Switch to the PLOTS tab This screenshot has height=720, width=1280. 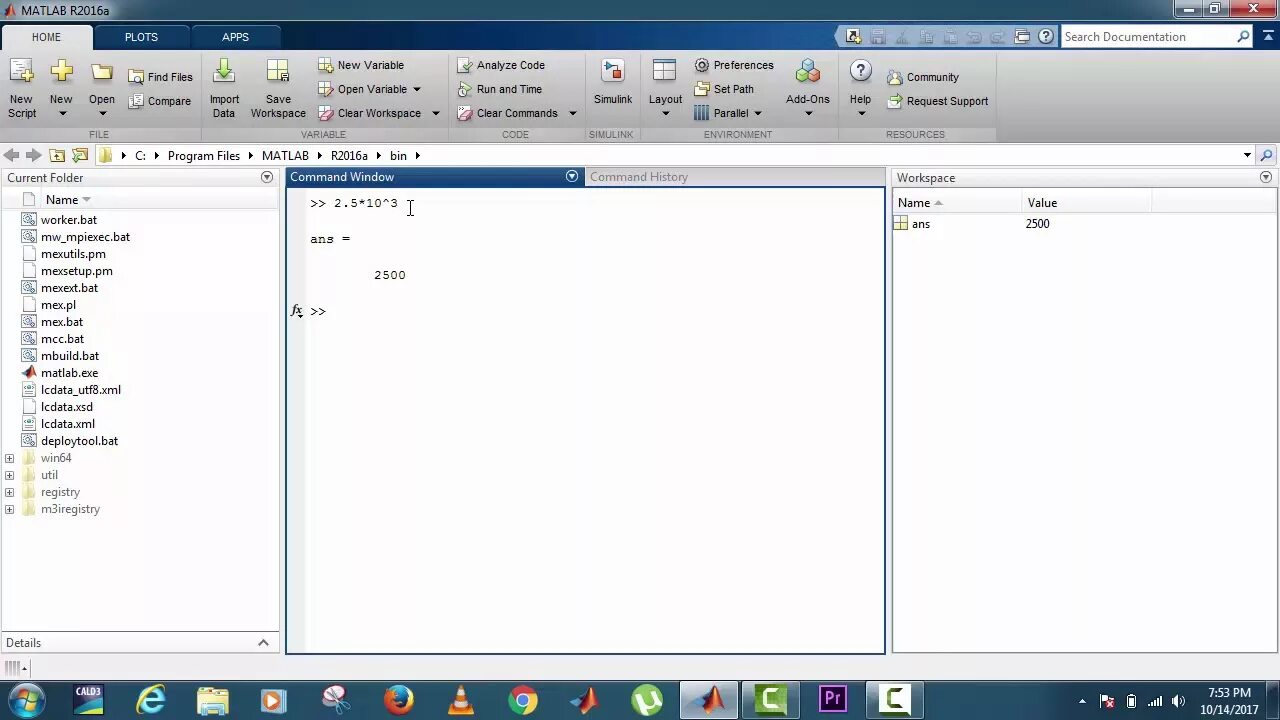(x=141, y=37)
